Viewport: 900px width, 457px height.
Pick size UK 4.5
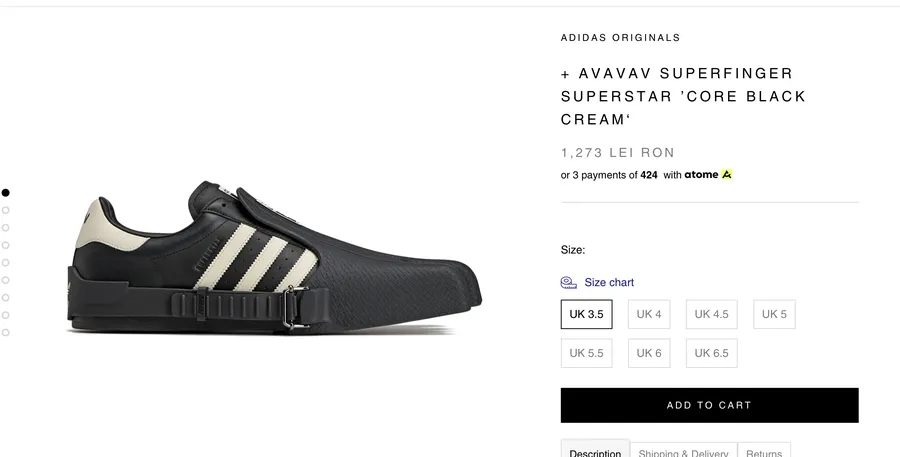click(x=711, y=314)
